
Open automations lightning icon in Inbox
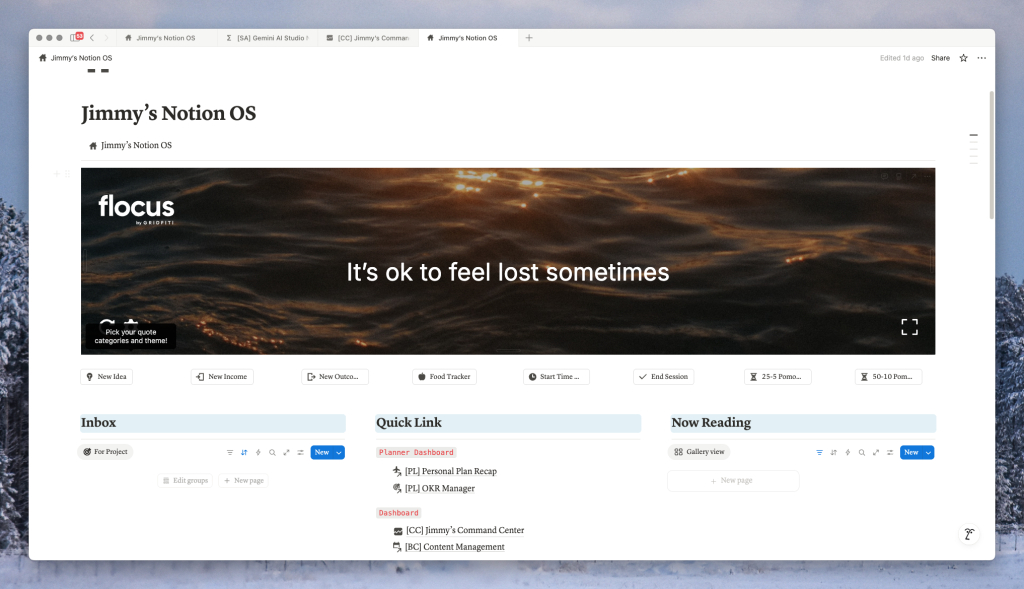258,453
